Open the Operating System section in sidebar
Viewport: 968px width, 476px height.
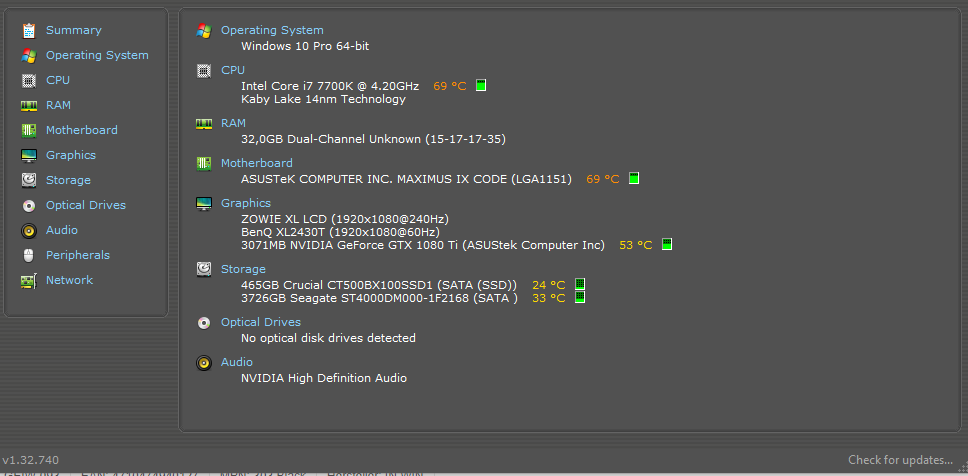tap(97, 55)
